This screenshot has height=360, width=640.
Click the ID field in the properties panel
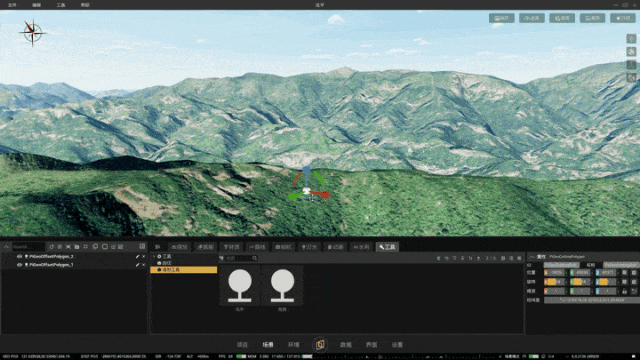click(x=561, y=265)
